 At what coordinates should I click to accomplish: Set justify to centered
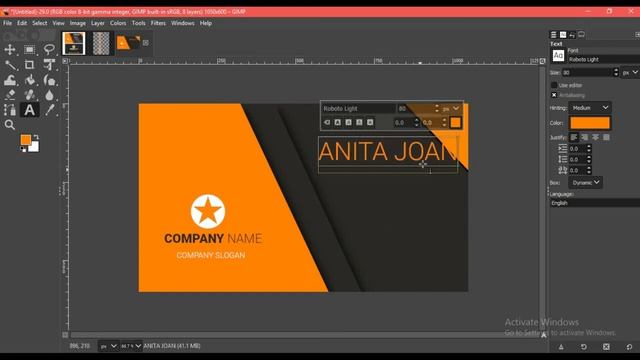(596, 137)
